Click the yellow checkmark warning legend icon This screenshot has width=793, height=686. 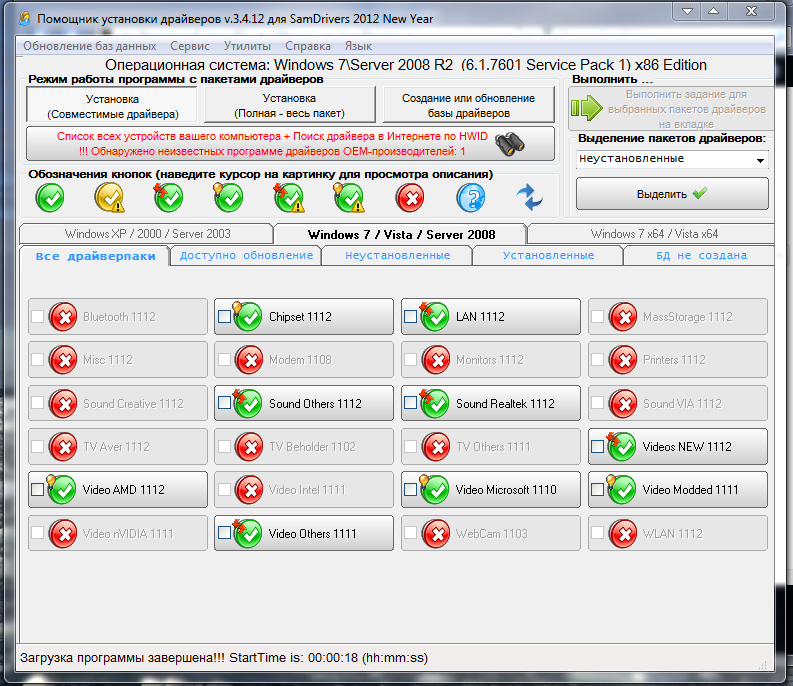tap(110, 197)
